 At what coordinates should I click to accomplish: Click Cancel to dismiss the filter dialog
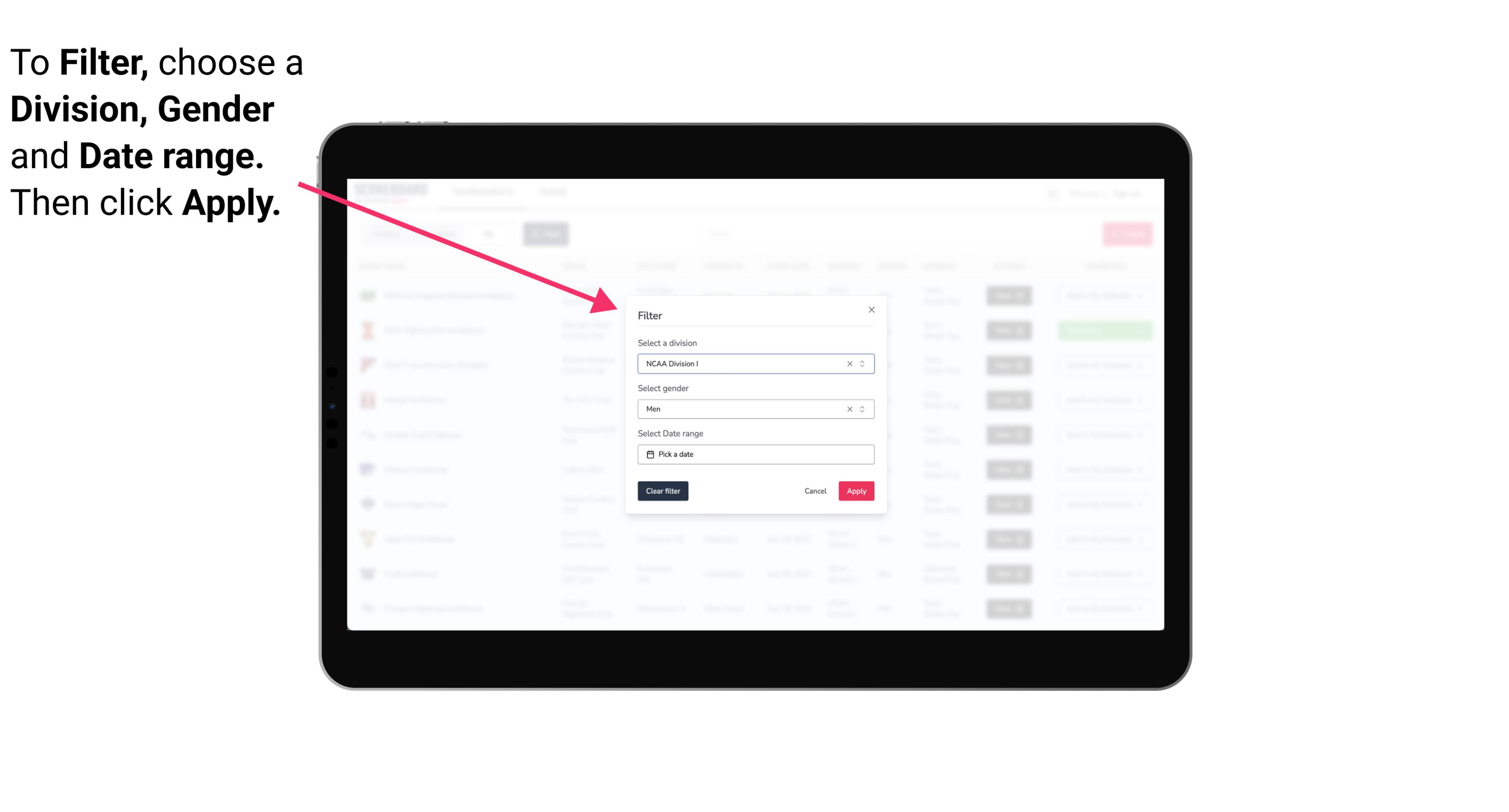(x=816, y=491)
